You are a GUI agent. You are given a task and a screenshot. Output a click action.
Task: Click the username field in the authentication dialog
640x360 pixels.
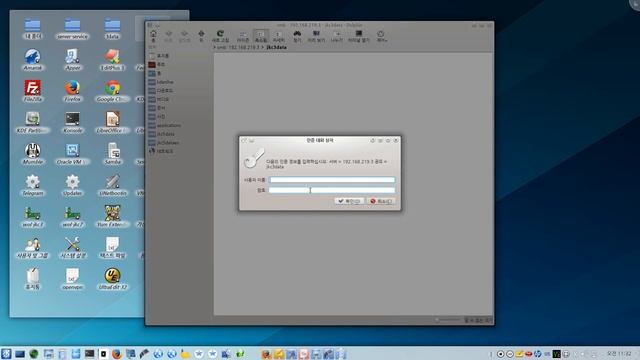coord(332,180)
